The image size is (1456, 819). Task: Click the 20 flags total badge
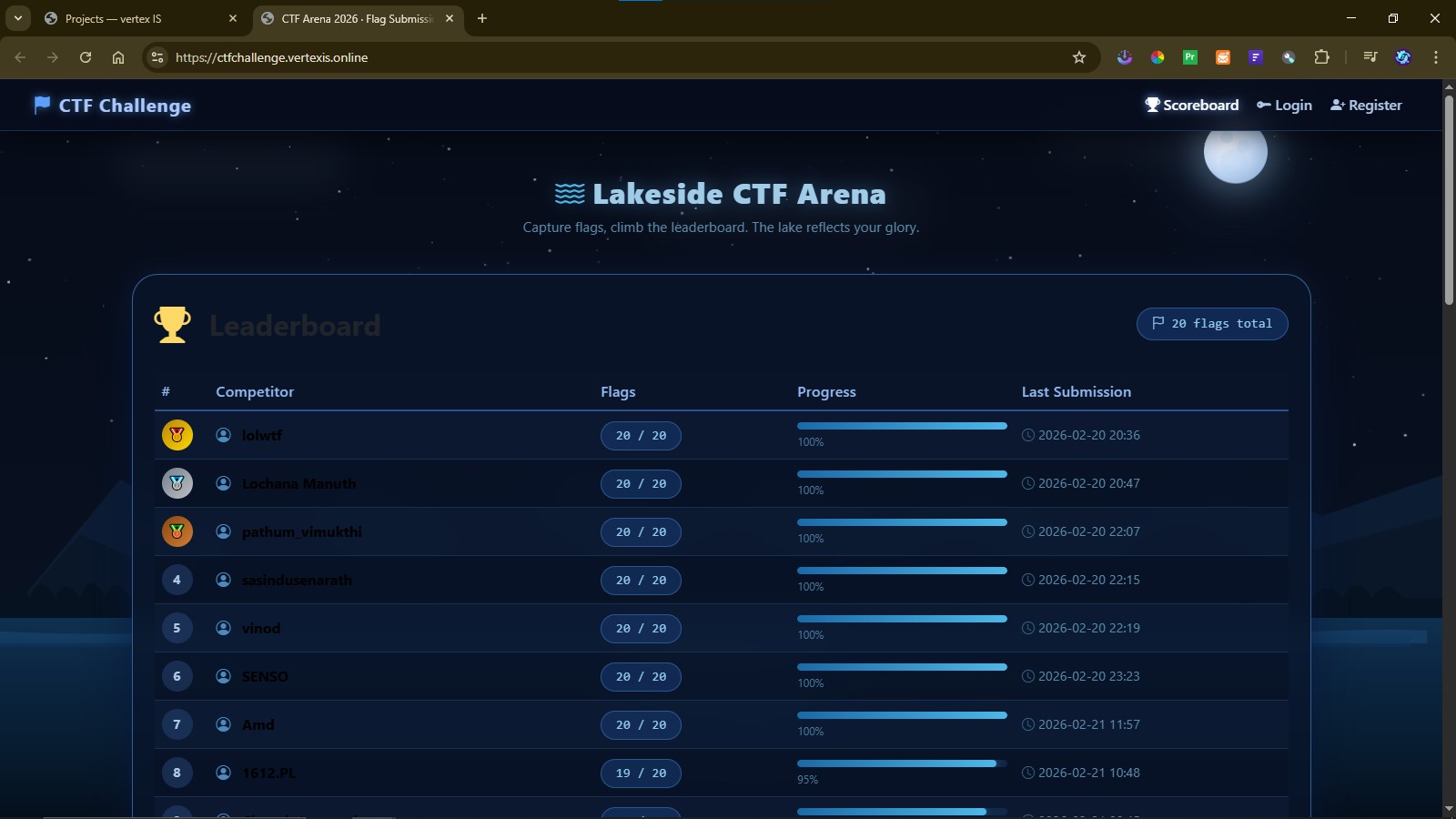(x=1211, y=323)
